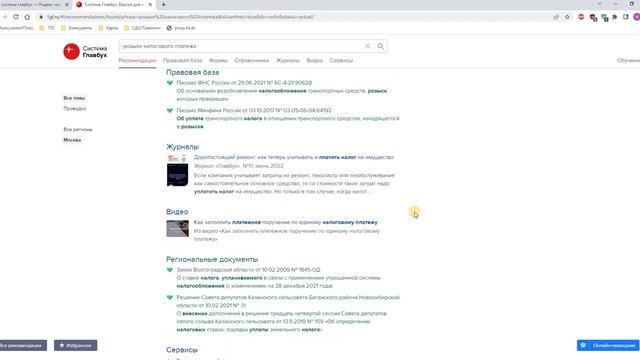Image resolution: width=640 pixels, height=360 pixels.
Task: Select the Москва region filter
Action: pyautogui.click(x=72, y=140)
